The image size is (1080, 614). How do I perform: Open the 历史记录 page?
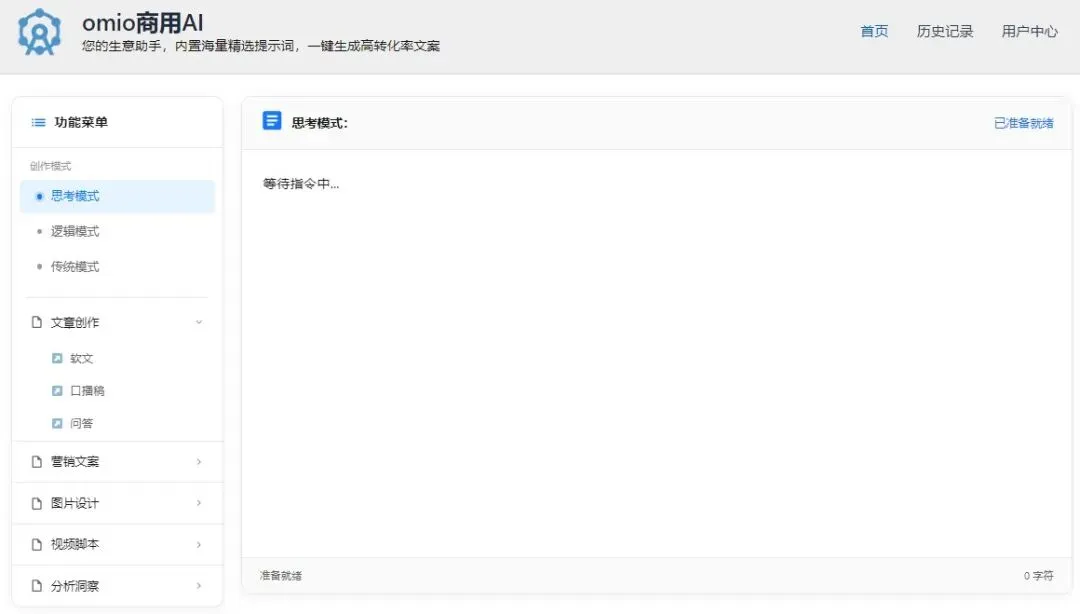[x=945, y=31]
